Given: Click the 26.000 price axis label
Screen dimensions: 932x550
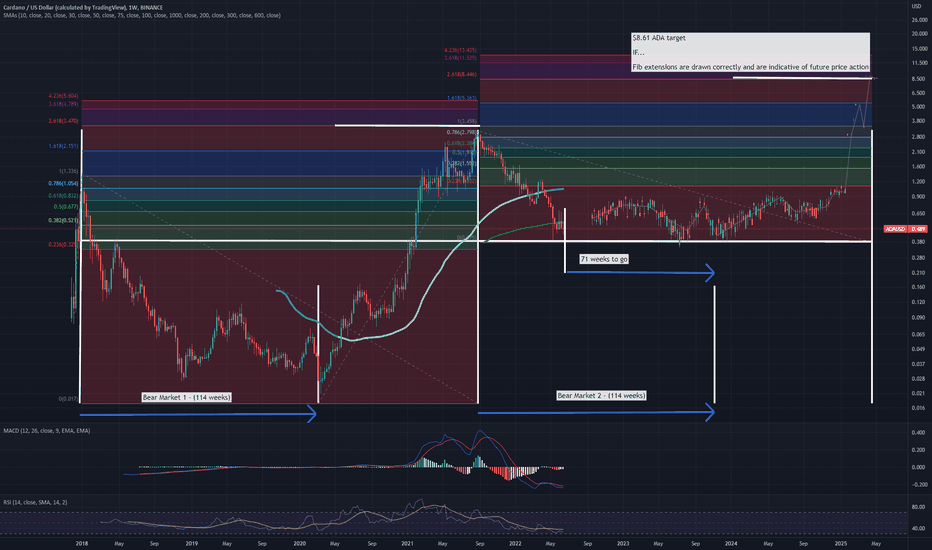Looking at the screenshot, I should [918, 20].
